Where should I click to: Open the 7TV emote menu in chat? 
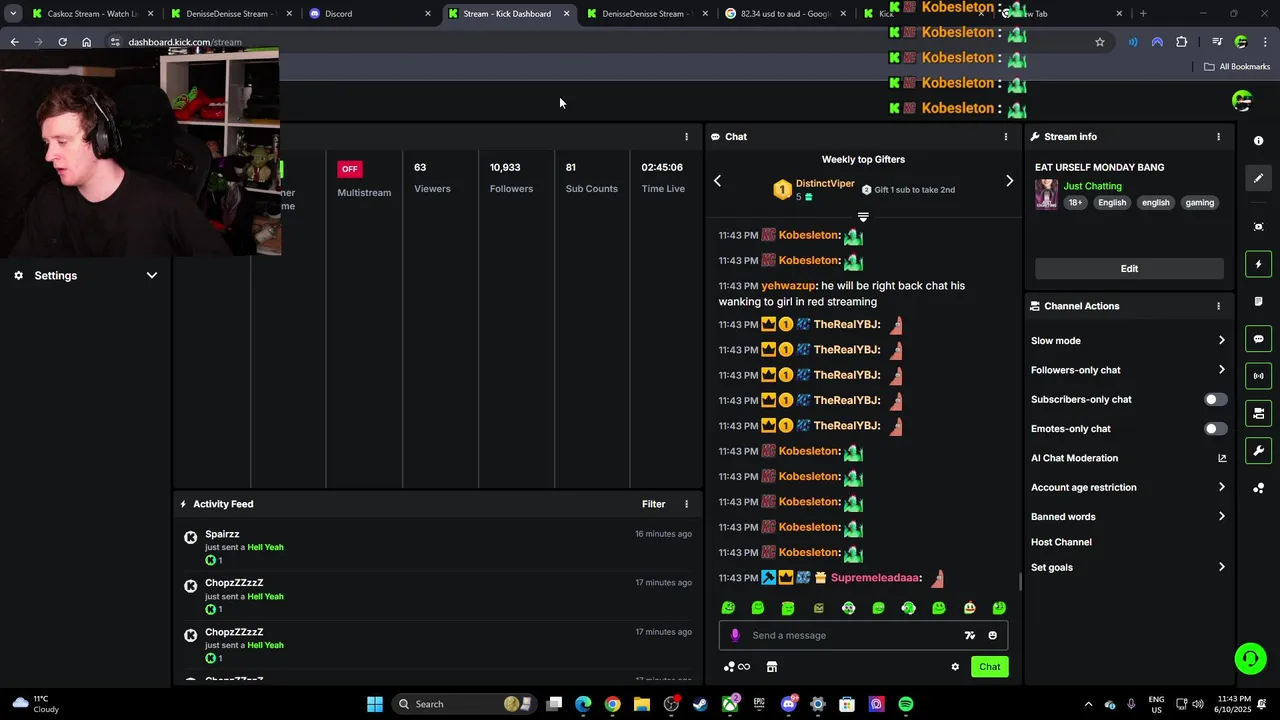tap(969, 635)
